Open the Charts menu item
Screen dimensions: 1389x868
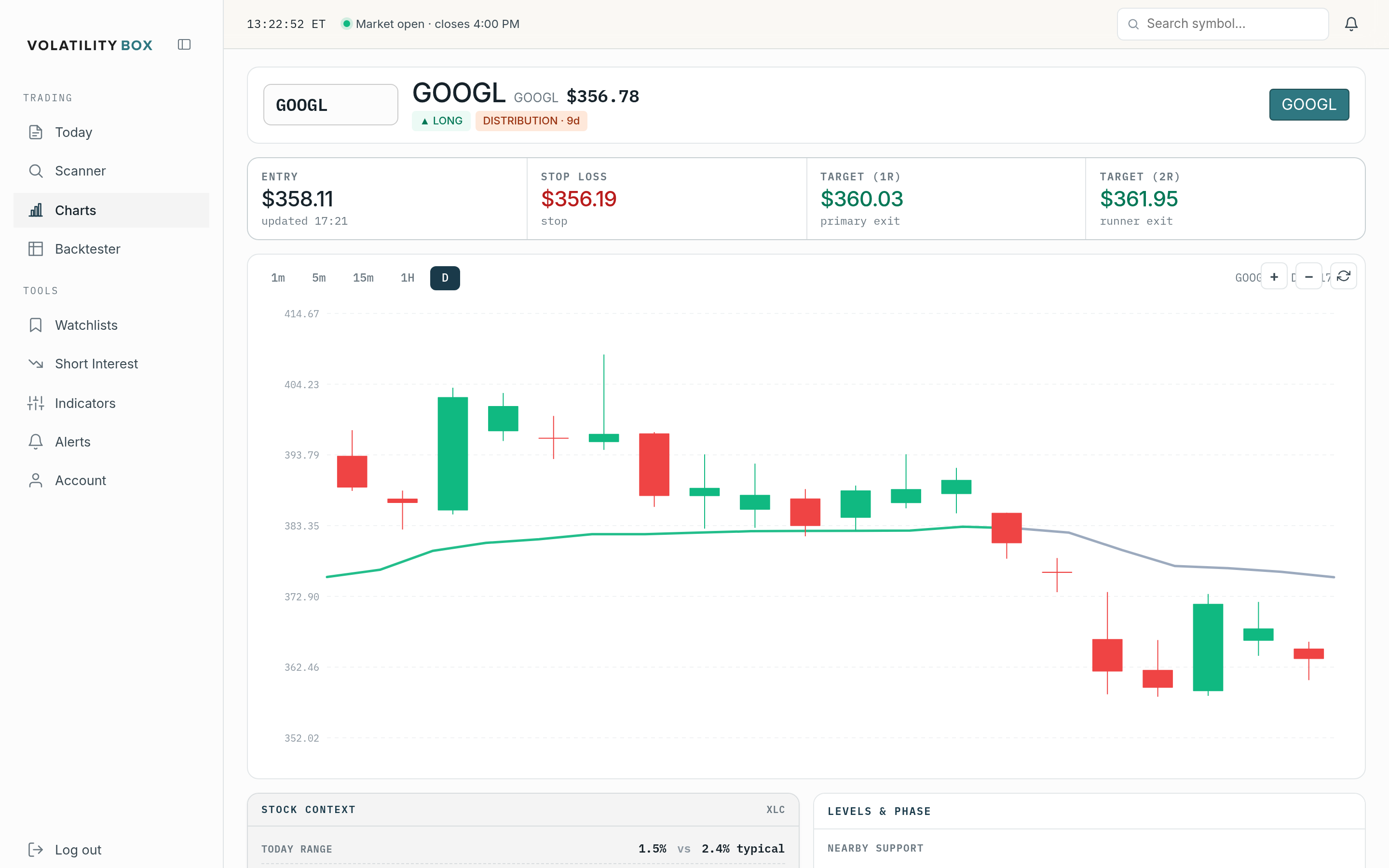pyautogui.click(x=111, y=210)
